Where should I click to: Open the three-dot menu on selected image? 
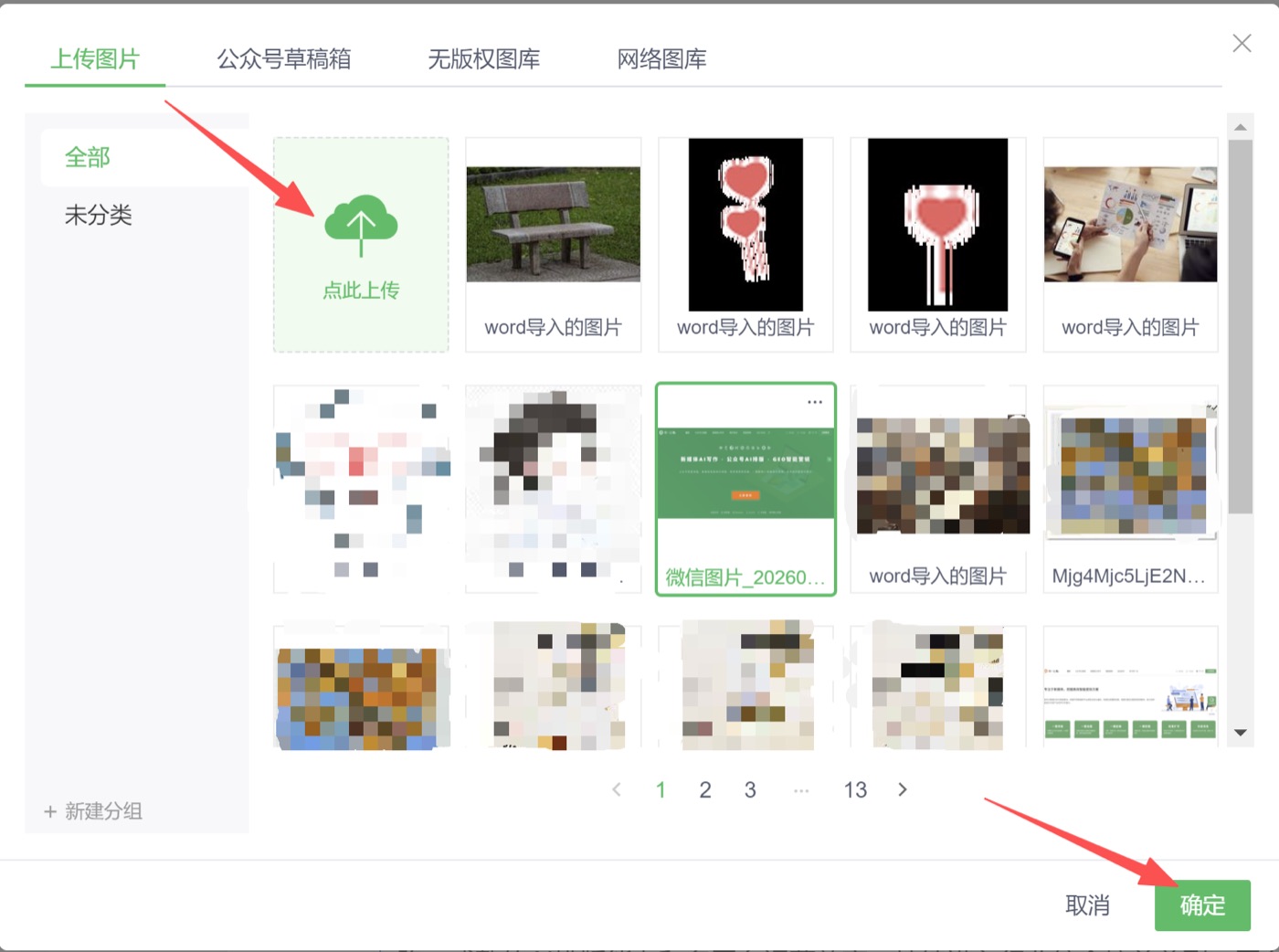tap(815, 402)
